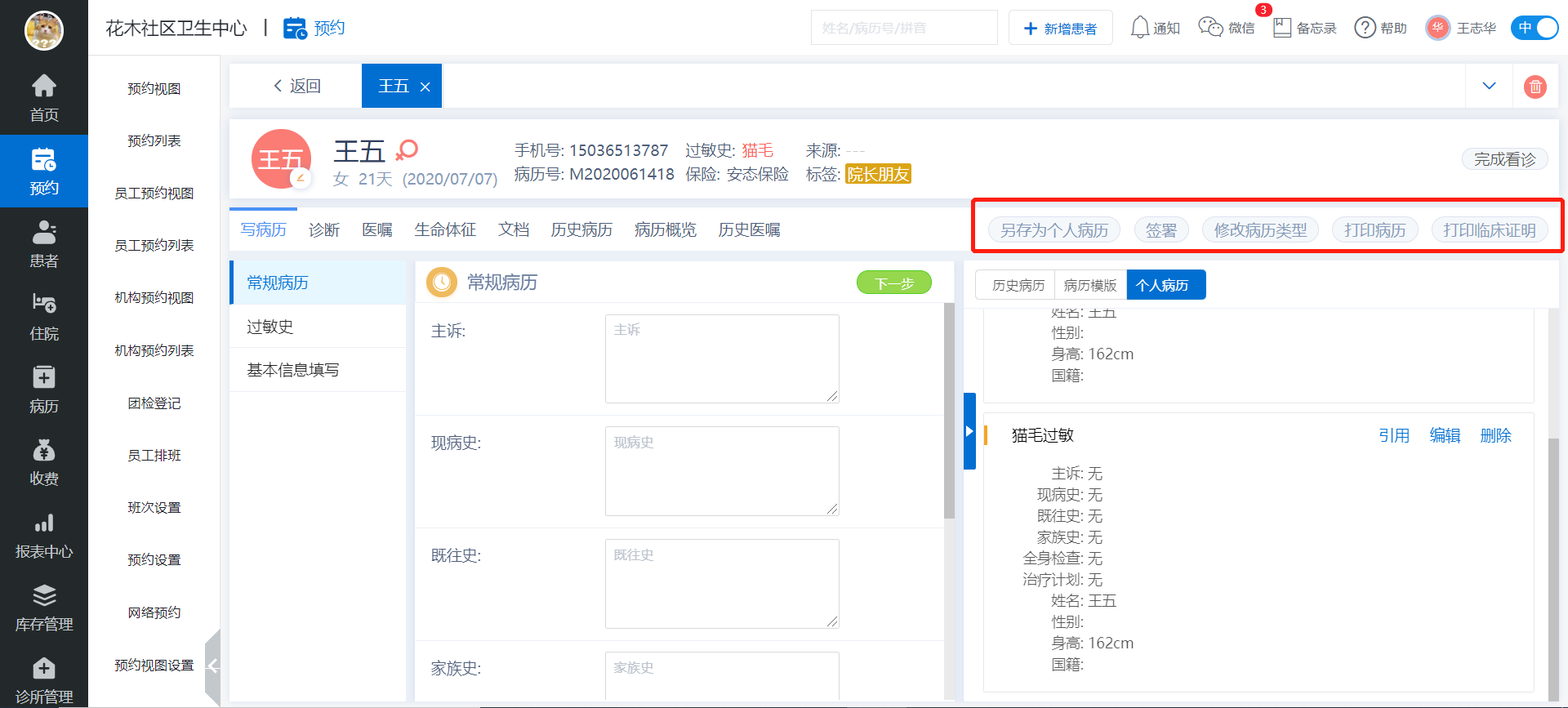The height and width of the screenshot is (708, 1568).
Task: Click the 预约 calendar icon in header
Action: 295,29
